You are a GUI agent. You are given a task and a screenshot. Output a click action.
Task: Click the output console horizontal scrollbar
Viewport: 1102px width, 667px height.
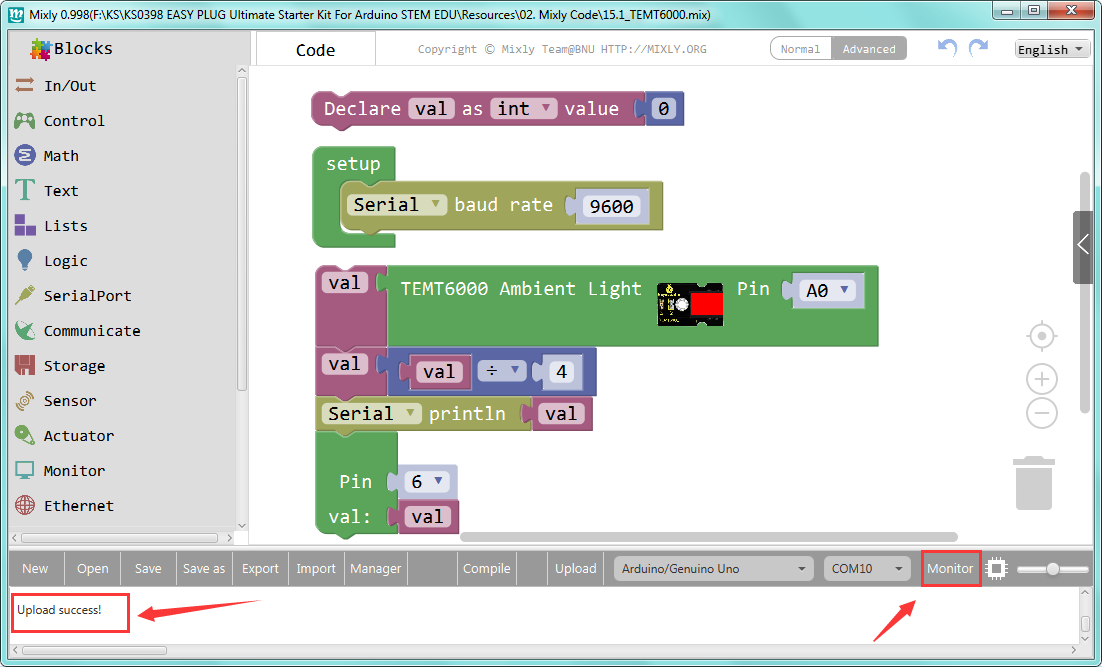pos(96,650)
